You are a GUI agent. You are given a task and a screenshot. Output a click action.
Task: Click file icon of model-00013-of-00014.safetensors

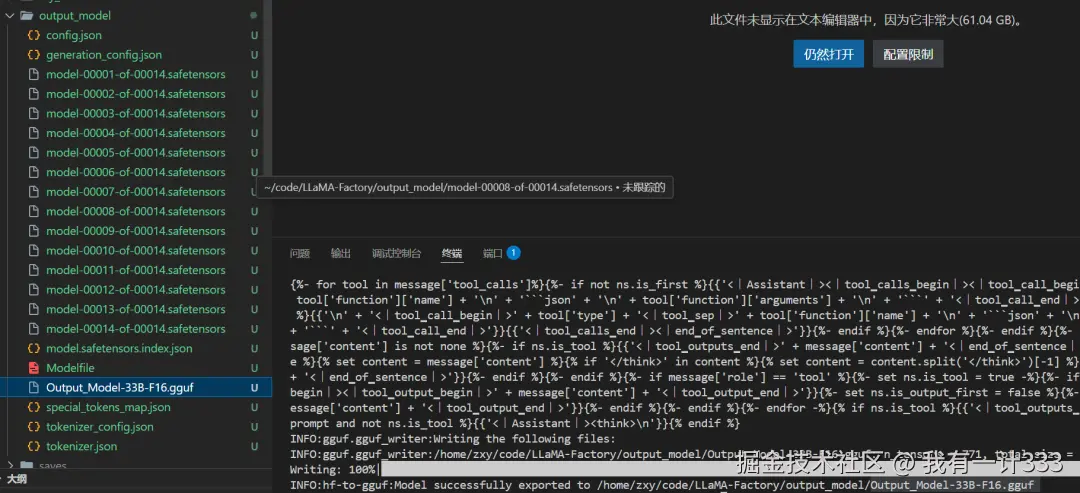pos(32,309)
